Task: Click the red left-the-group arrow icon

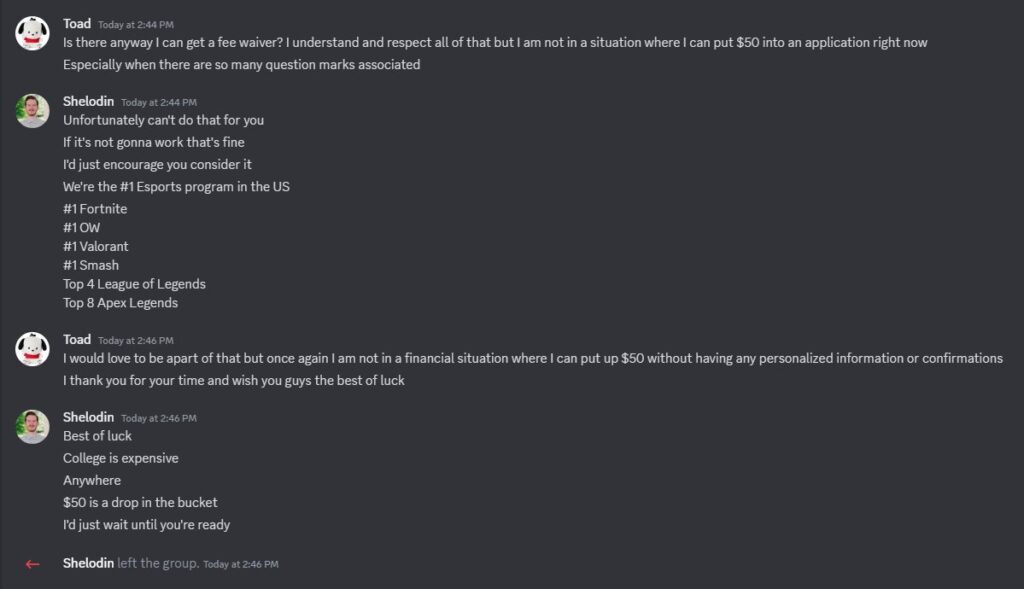Action: tap(32, 564)
